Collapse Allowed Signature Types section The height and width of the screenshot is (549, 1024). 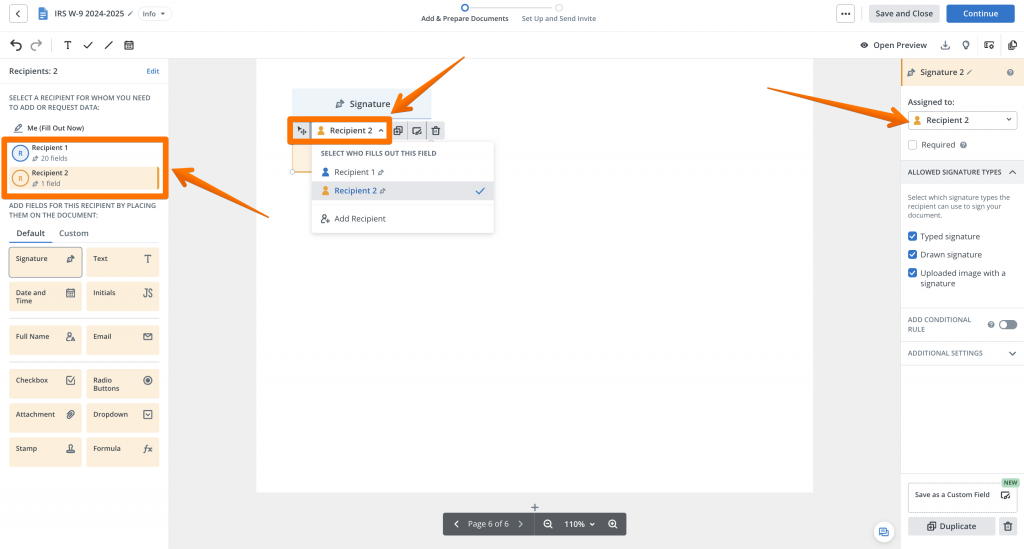[x=1012, y=172]
